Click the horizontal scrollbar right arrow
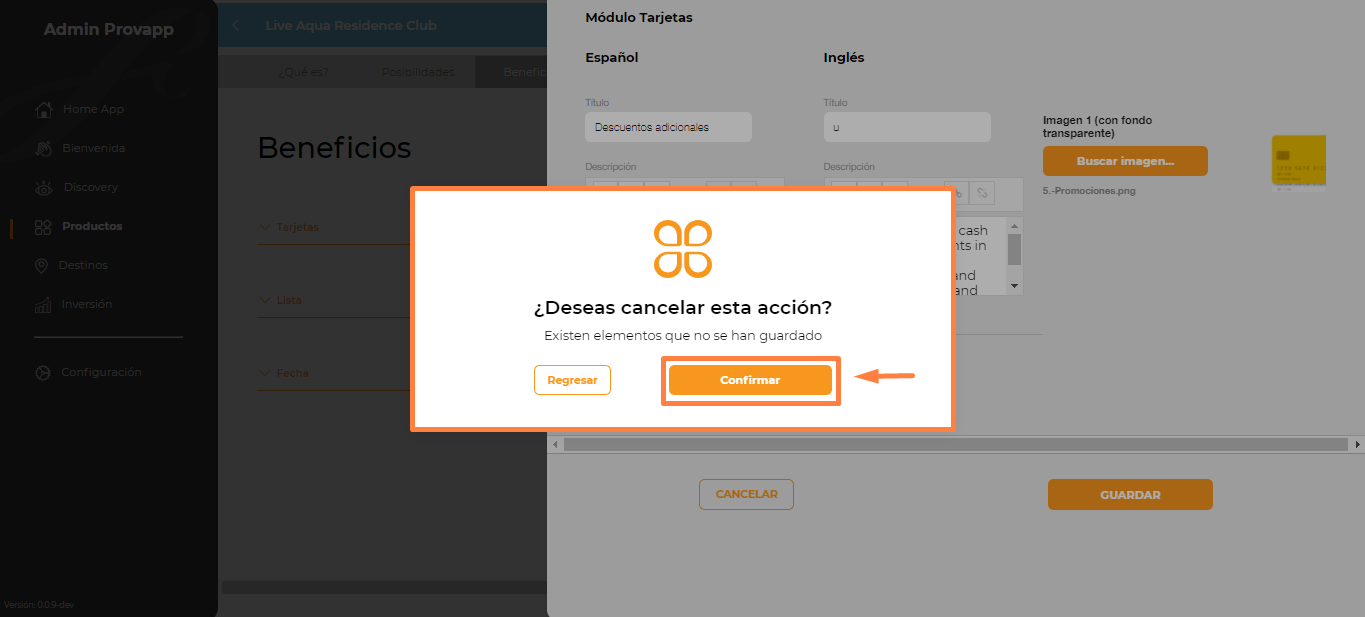This screenshot has width=1365, height=617. point(1357,444)
